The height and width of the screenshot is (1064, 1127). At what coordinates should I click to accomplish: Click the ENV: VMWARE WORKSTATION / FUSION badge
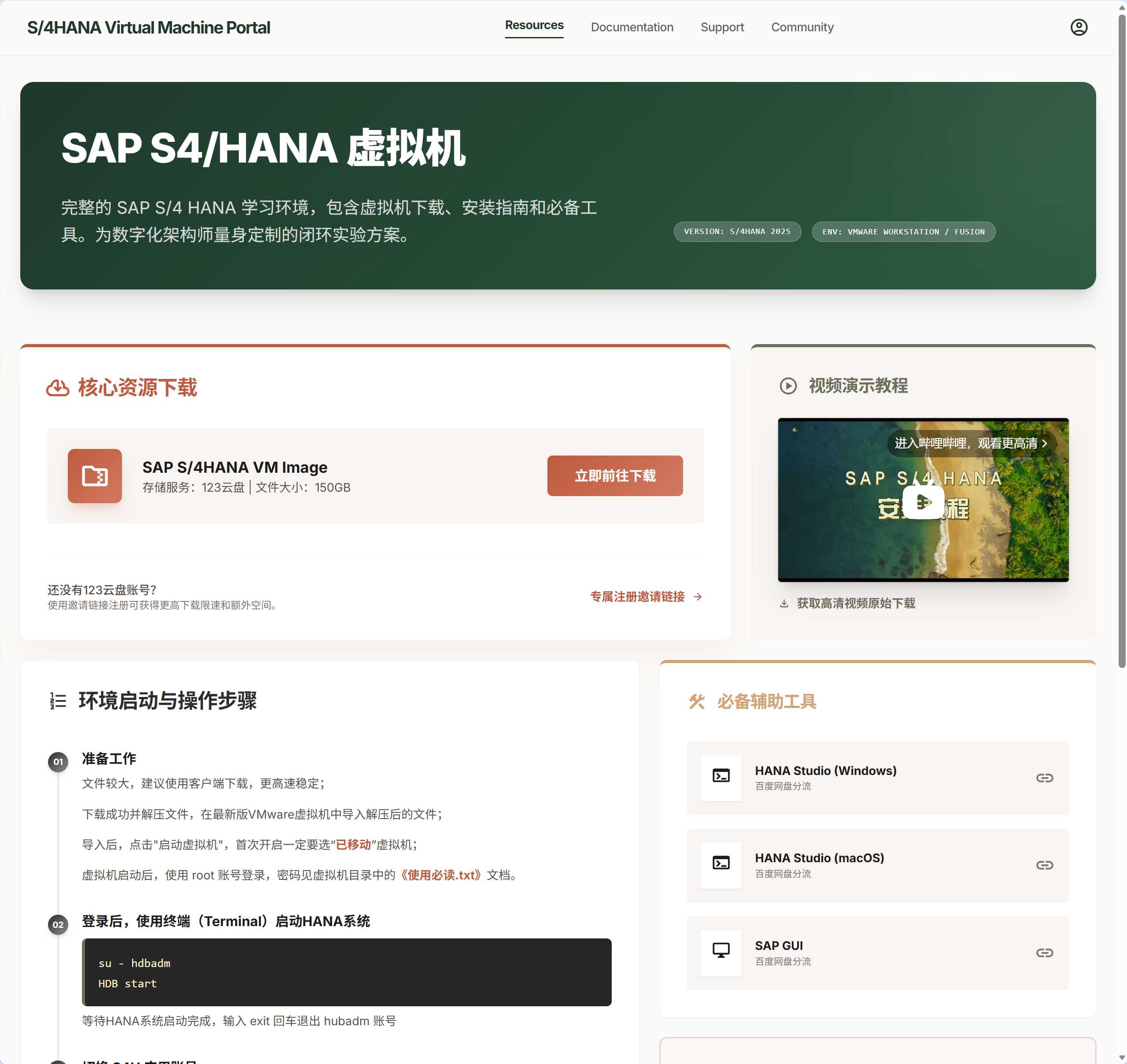coord(903,231)
